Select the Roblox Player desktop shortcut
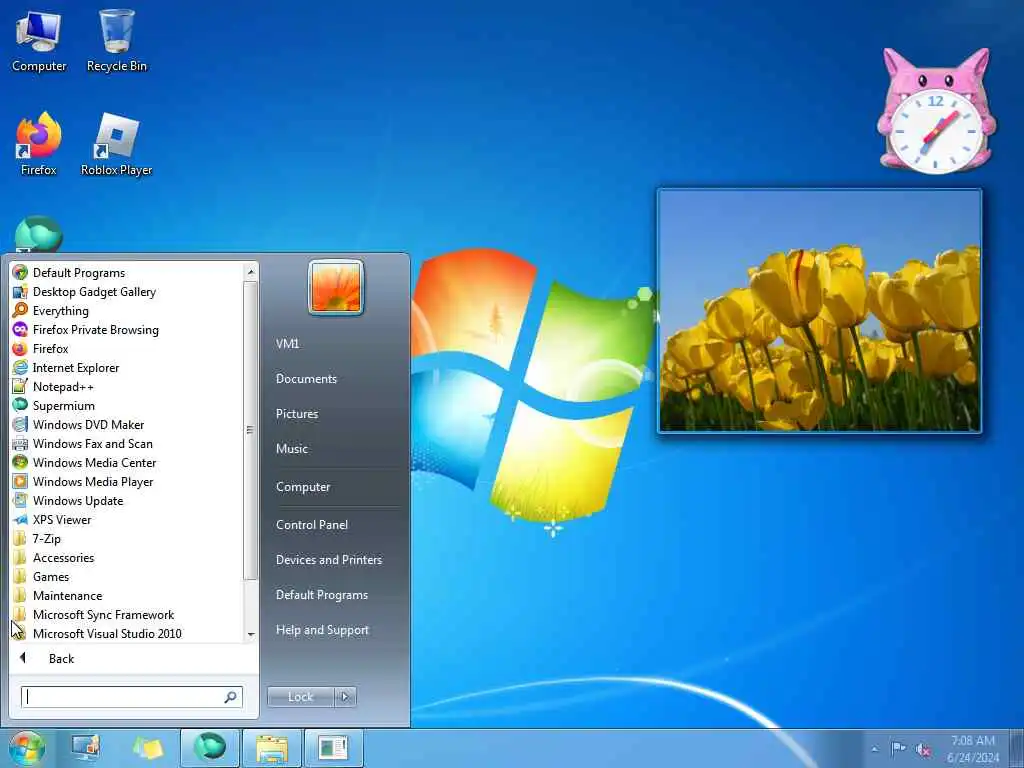1024x768 pixels. 116,144
